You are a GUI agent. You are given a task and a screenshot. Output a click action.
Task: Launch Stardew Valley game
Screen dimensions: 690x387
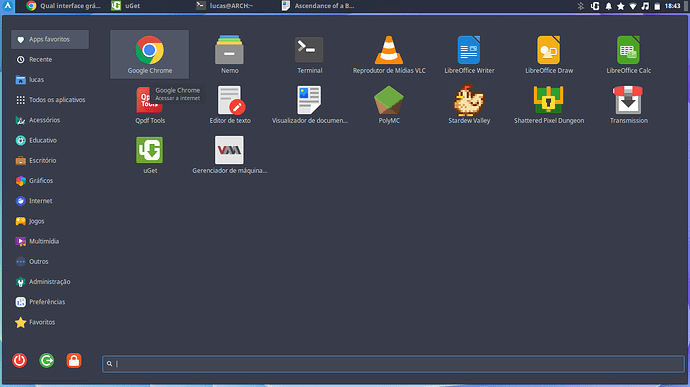click(x=469, y=105)
